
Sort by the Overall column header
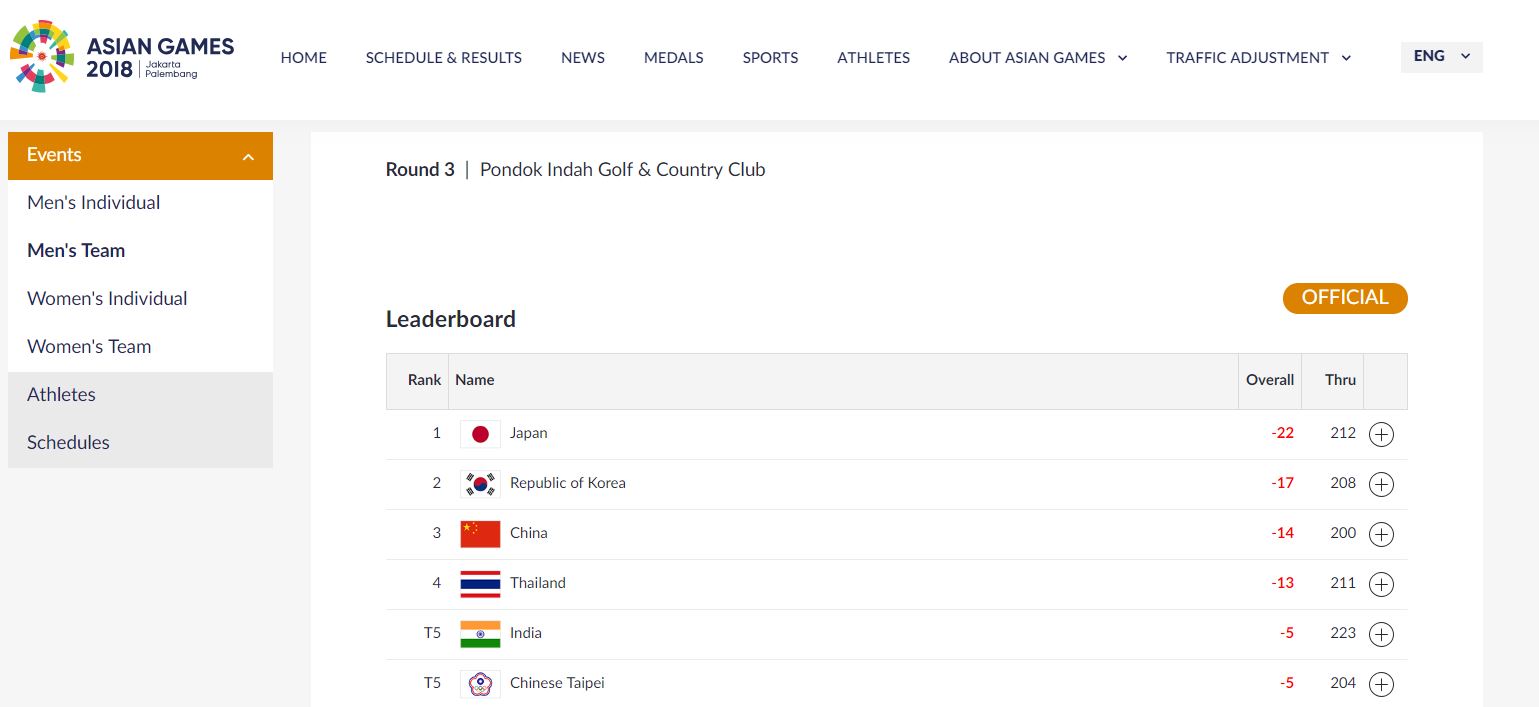point(1269,380)
